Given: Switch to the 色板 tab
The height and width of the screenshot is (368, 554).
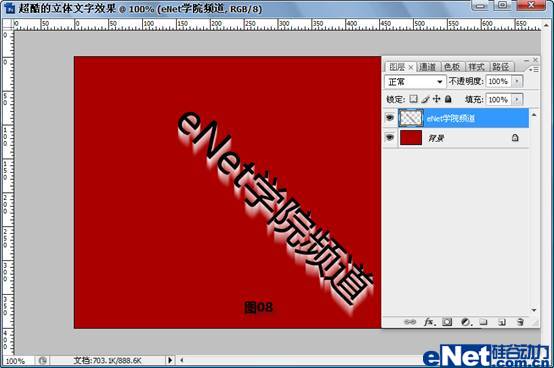Looking at the screenshot, I should click(x=452, y=67).
